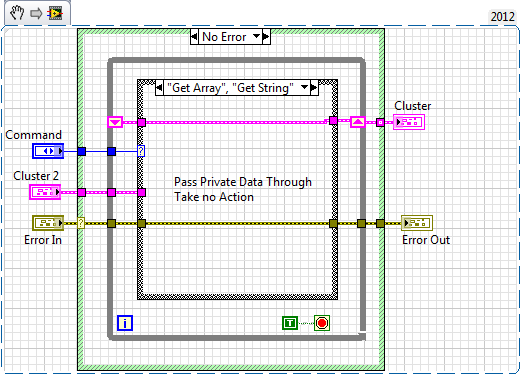
Task: Go to next case after No Error
Action: (266, 36)
